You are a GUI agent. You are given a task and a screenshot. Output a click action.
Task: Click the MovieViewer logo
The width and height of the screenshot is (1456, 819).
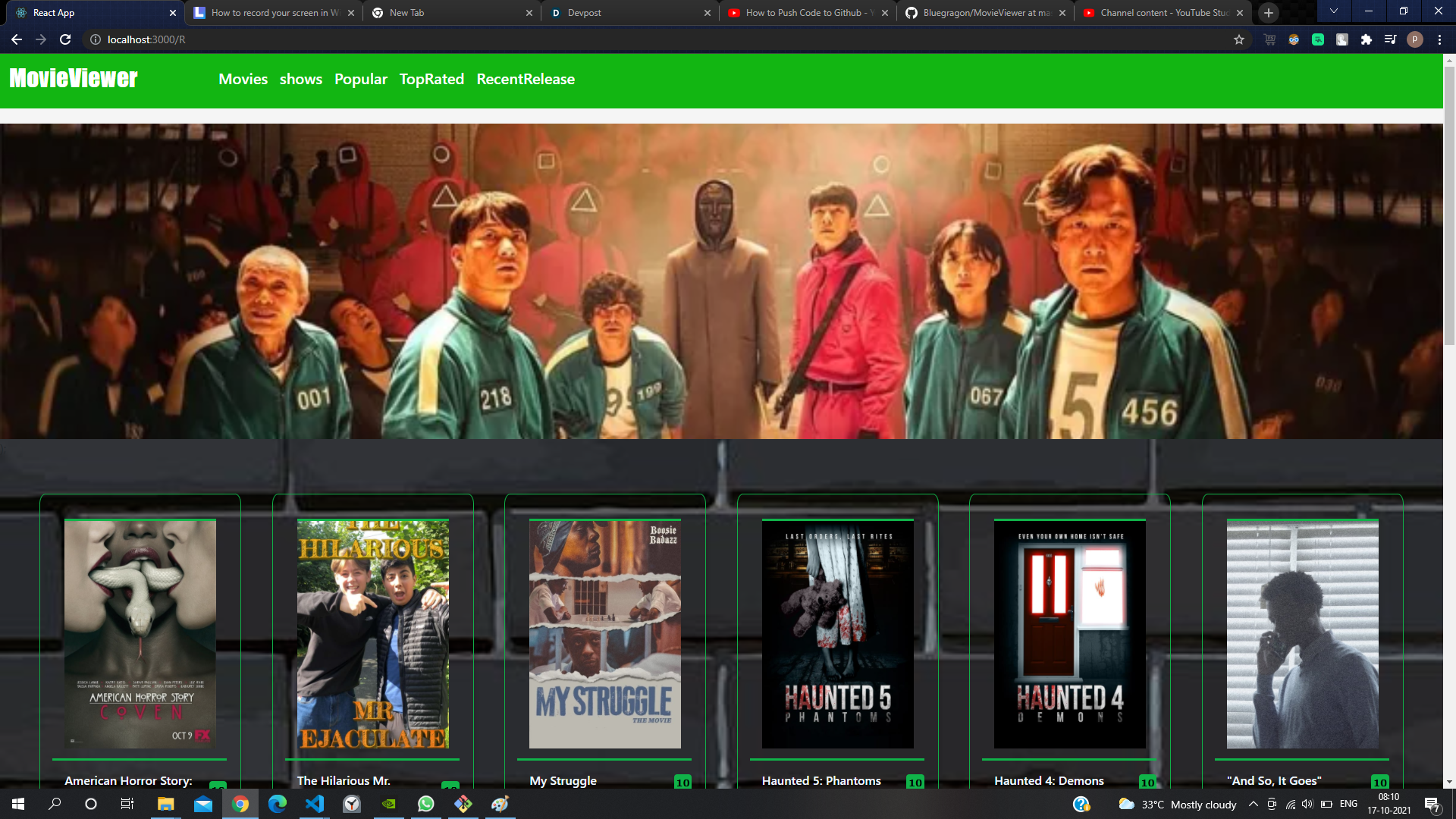tap(74, 79)
